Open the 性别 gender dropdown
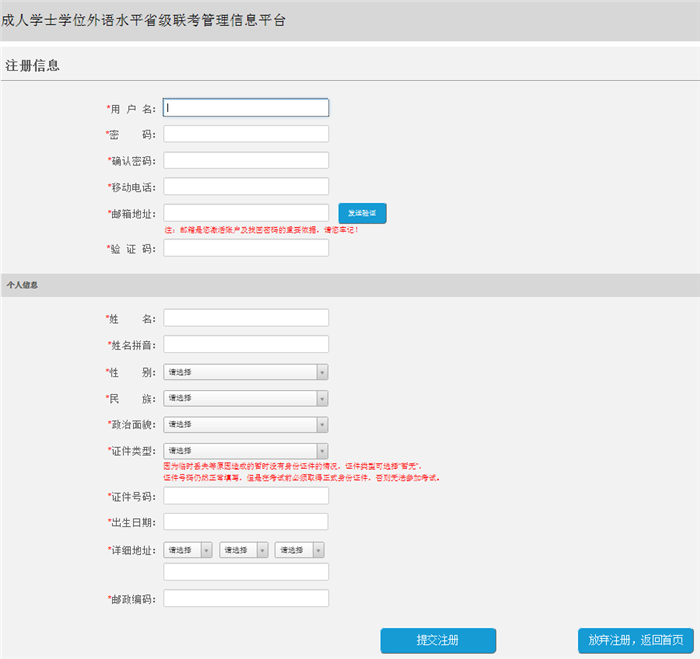Image resolution: width=700 pixels, height=659 pixels. pyautogui.click(x=246, y=372)
